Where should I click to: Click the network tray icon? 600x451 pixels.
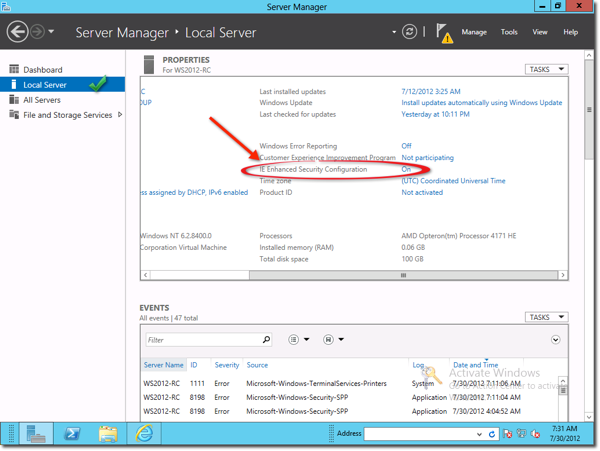[522, 433]
